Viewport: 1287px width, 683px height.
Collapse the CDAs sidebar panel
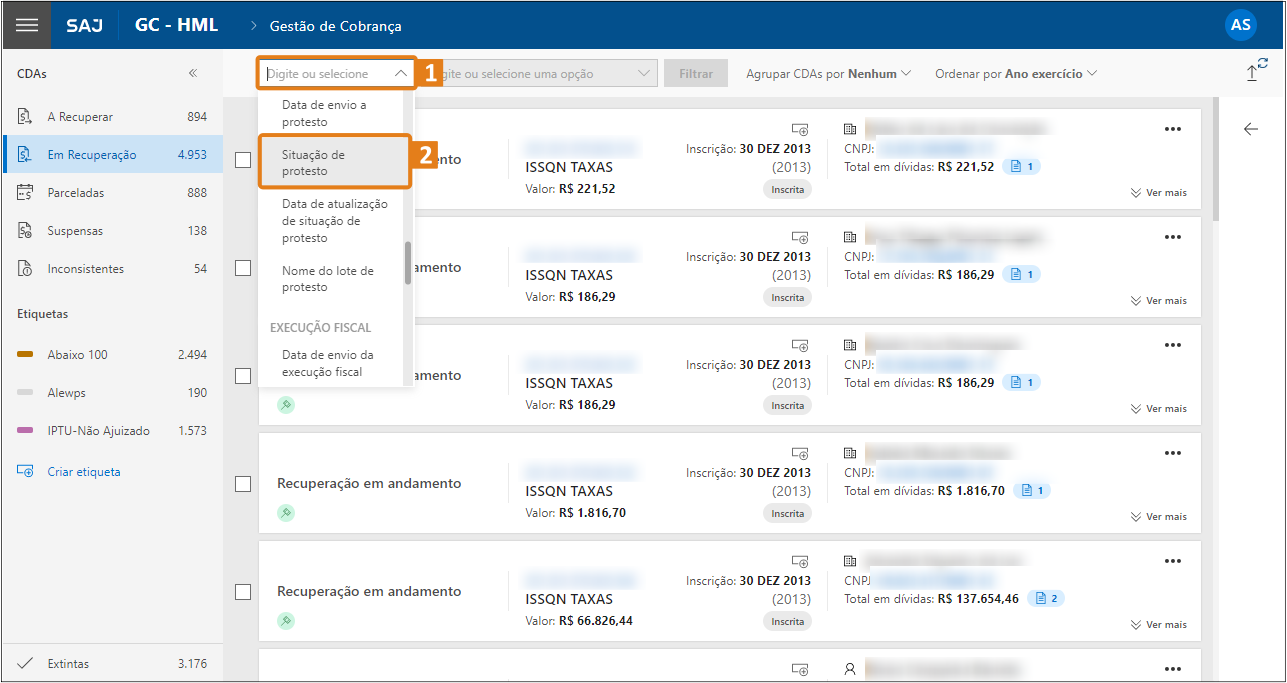193,73
